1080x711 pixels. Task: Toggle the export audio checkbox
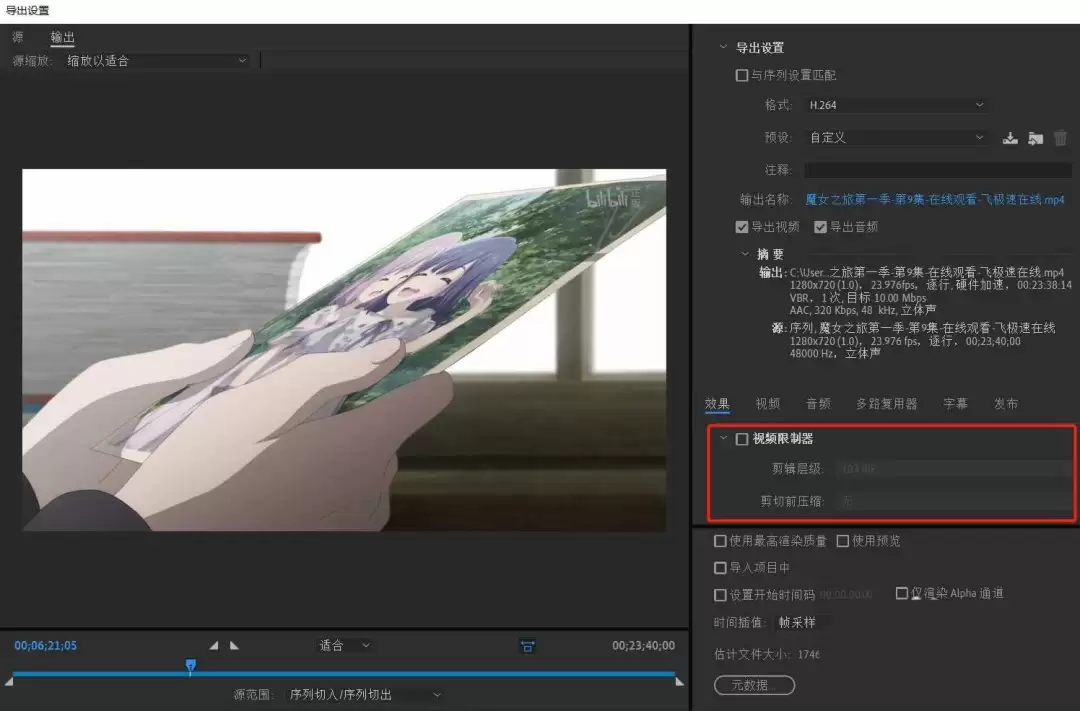[820, 227]
